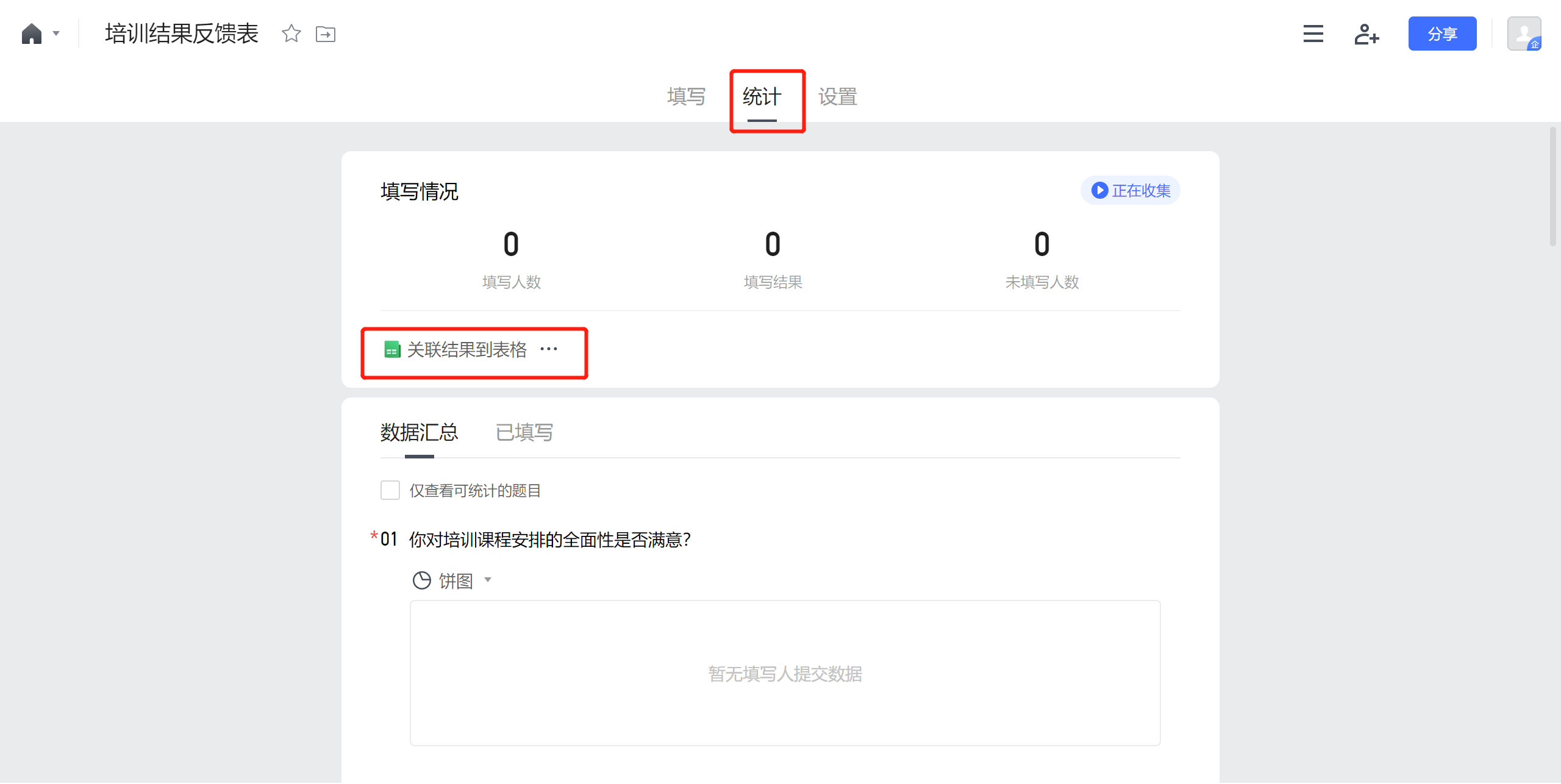
Task: Click the pie chart icon
Action: point(421,580)
